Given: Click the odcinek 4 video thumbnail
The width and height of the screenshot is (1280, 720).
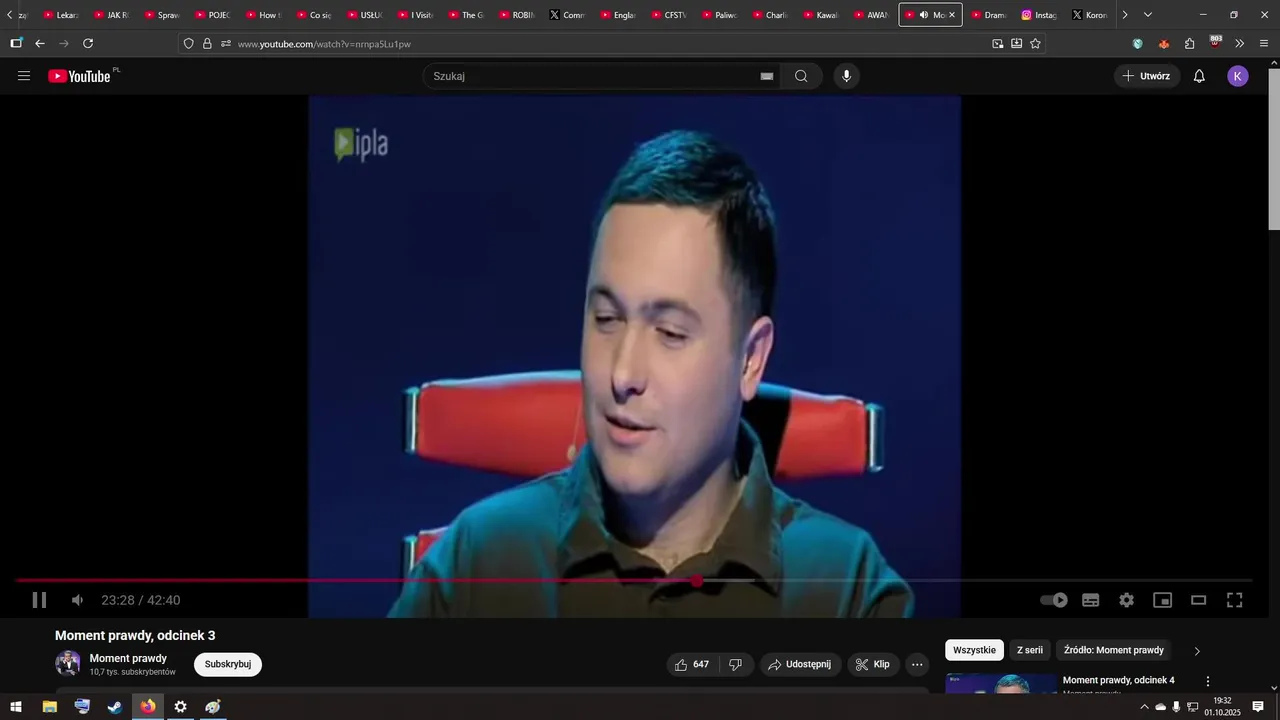Looking at the screenshot, I should pyautogui.click(x=1001, y=683).
